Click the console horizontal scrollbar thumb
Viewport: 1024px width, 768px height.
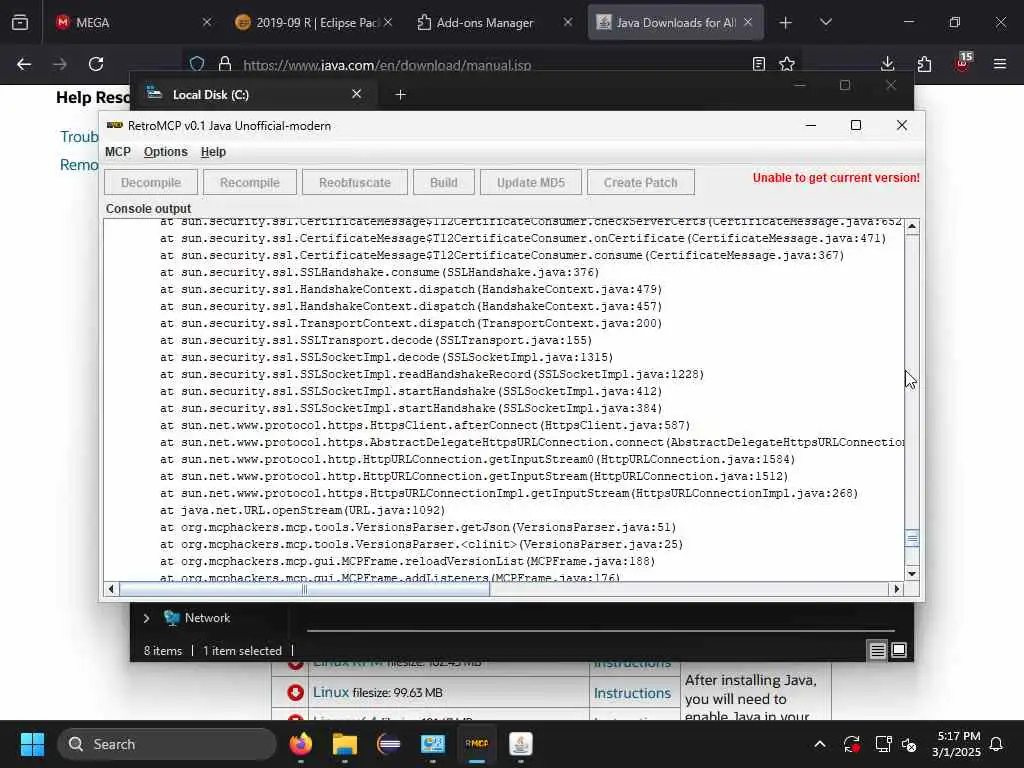304,589
